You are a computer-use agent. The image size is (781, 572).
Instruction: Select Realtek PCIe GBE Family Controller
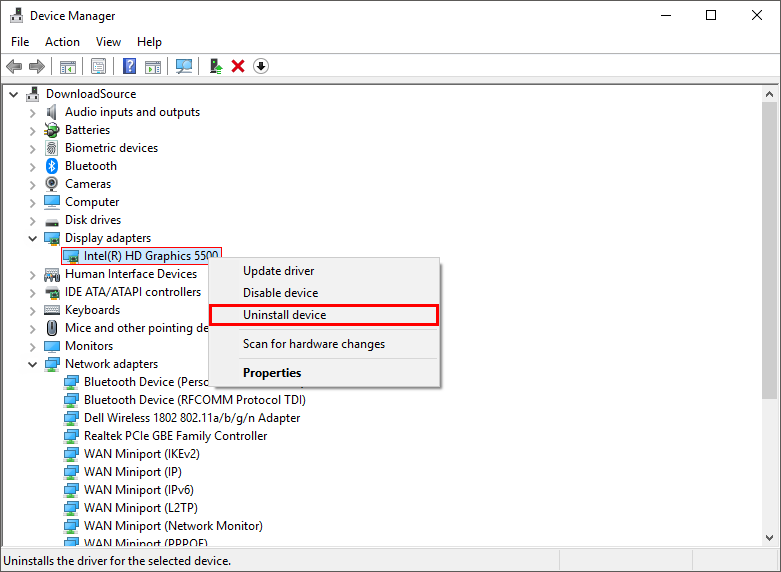tap(175, 436)
